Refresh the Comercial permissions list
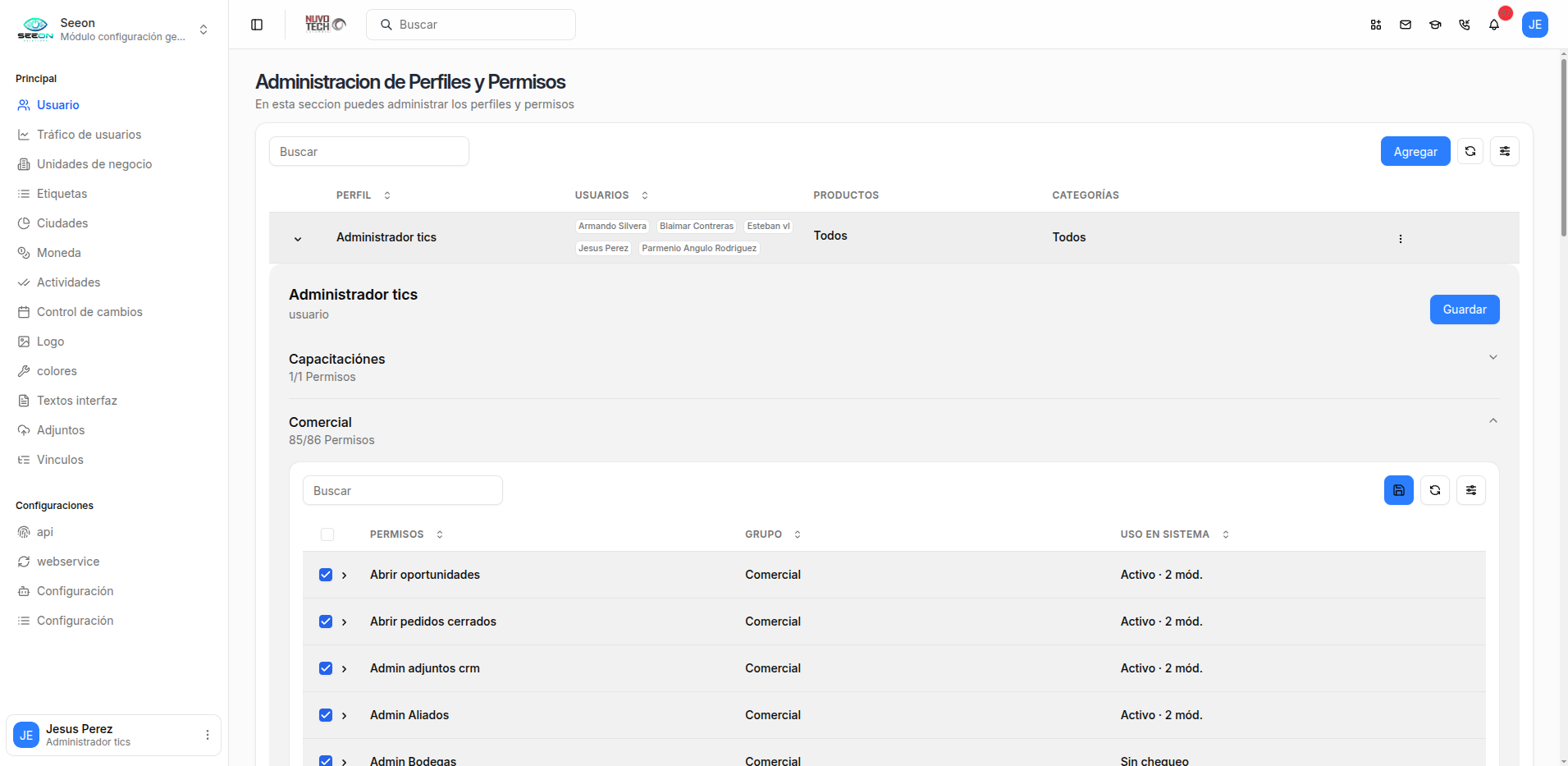 click(x=1435, y=490)
